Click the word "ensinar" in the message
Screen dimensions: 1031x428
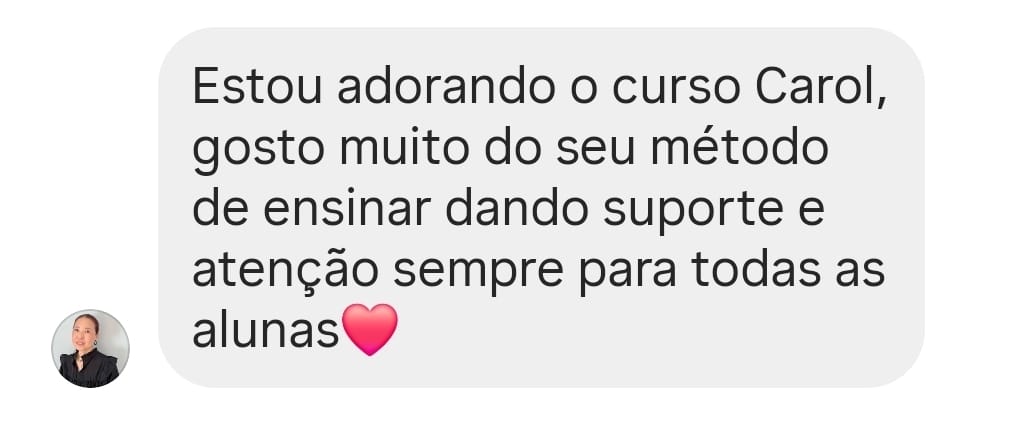tap(347, 210)
